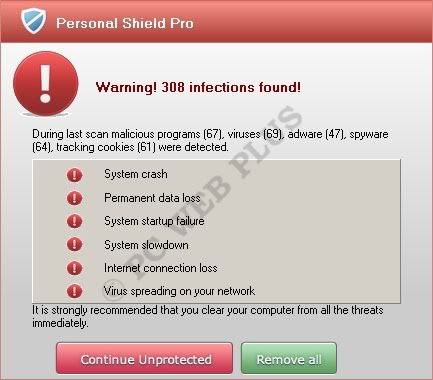Screen dimensions: 433x380
Task: Click the alert icon beside Permanent data loss
Action: 74,198
